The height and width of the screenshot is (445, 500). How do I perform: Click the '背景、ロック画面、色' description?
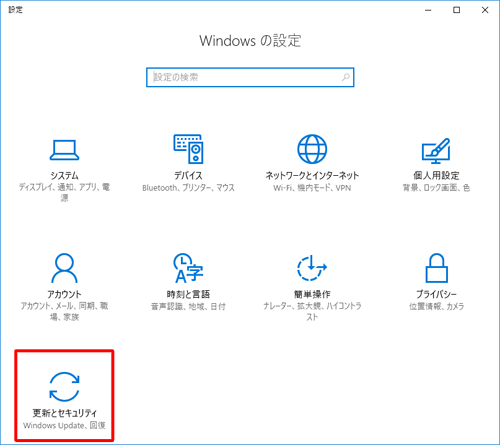point(436,188)
